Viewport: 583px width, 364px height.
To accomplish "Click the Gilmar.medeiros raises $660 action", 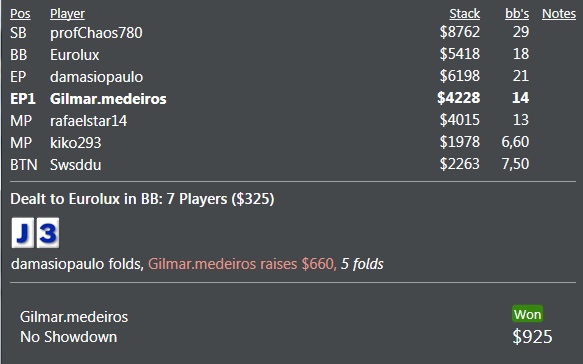I will [242, 264].
